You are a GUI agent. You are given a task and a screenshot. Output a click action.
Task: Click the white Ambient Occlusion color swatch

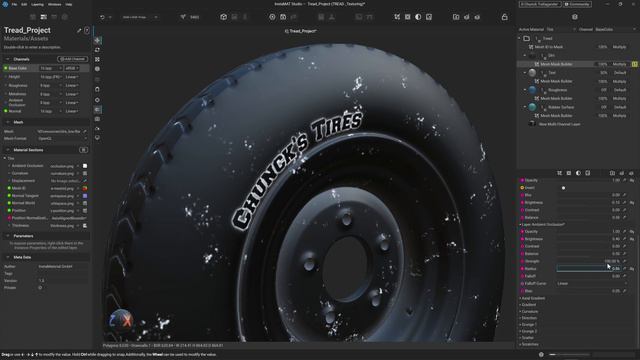coord(85,166)
